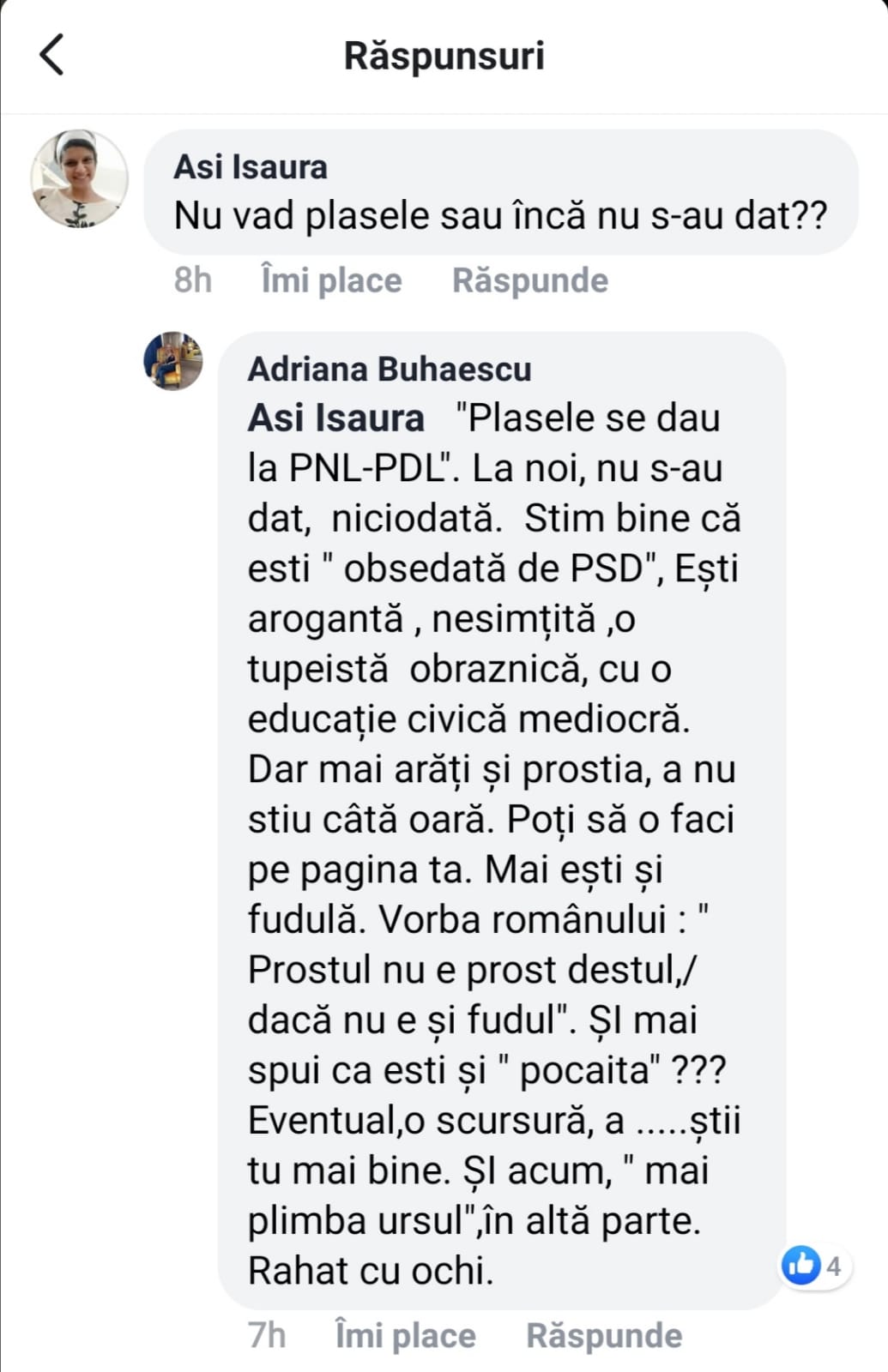This screenshot has height=1372, width=888.
Task: Open Adriana Buhaescu's profile avatar
Action: click(x=173, y=361)
